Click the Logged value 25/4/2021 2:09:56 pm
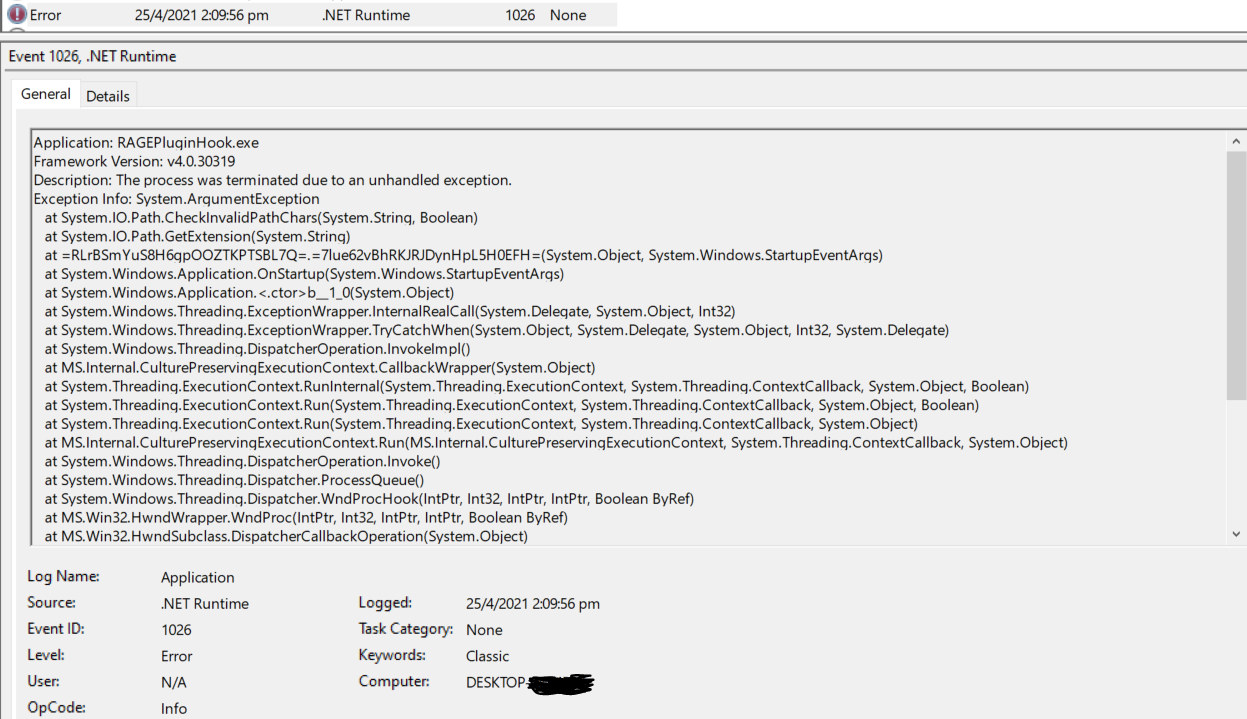 pos(533,603)
